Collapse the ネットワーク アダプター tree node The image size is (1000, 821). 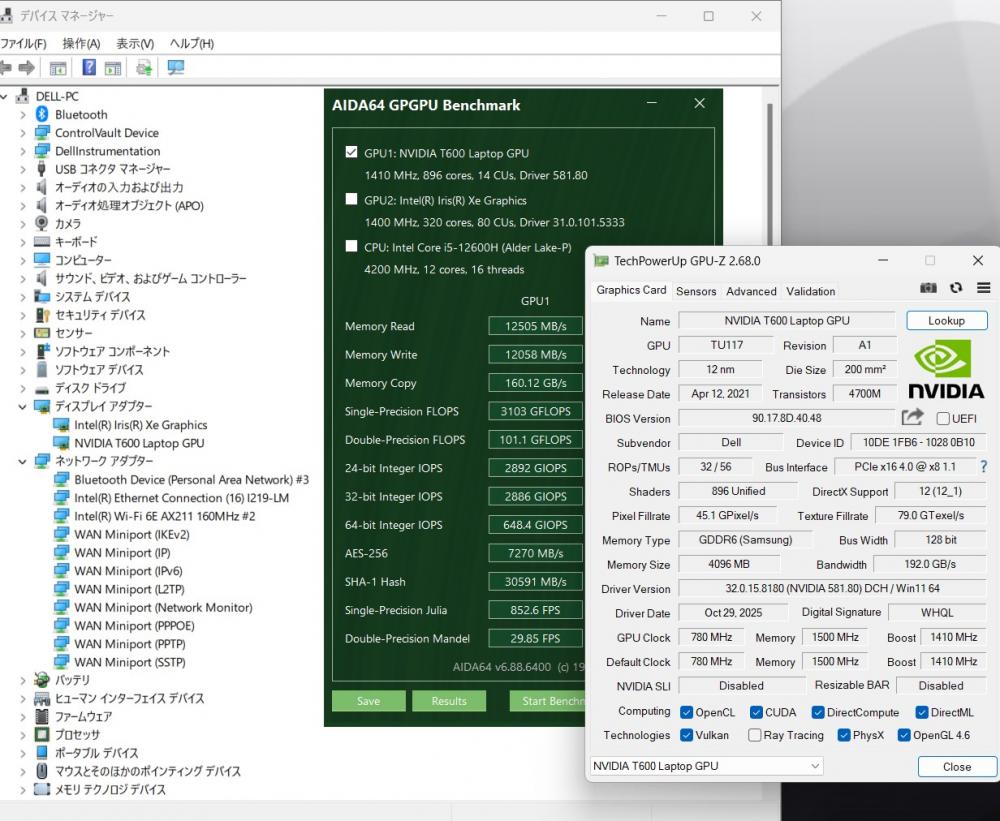[23, 461]
